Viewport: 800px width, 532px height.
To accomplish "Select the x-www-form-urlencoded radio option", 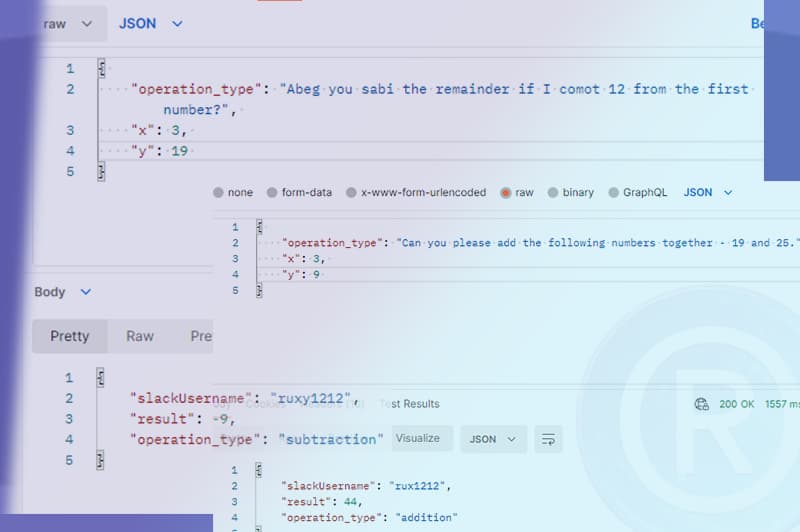I will coord(416,192).
